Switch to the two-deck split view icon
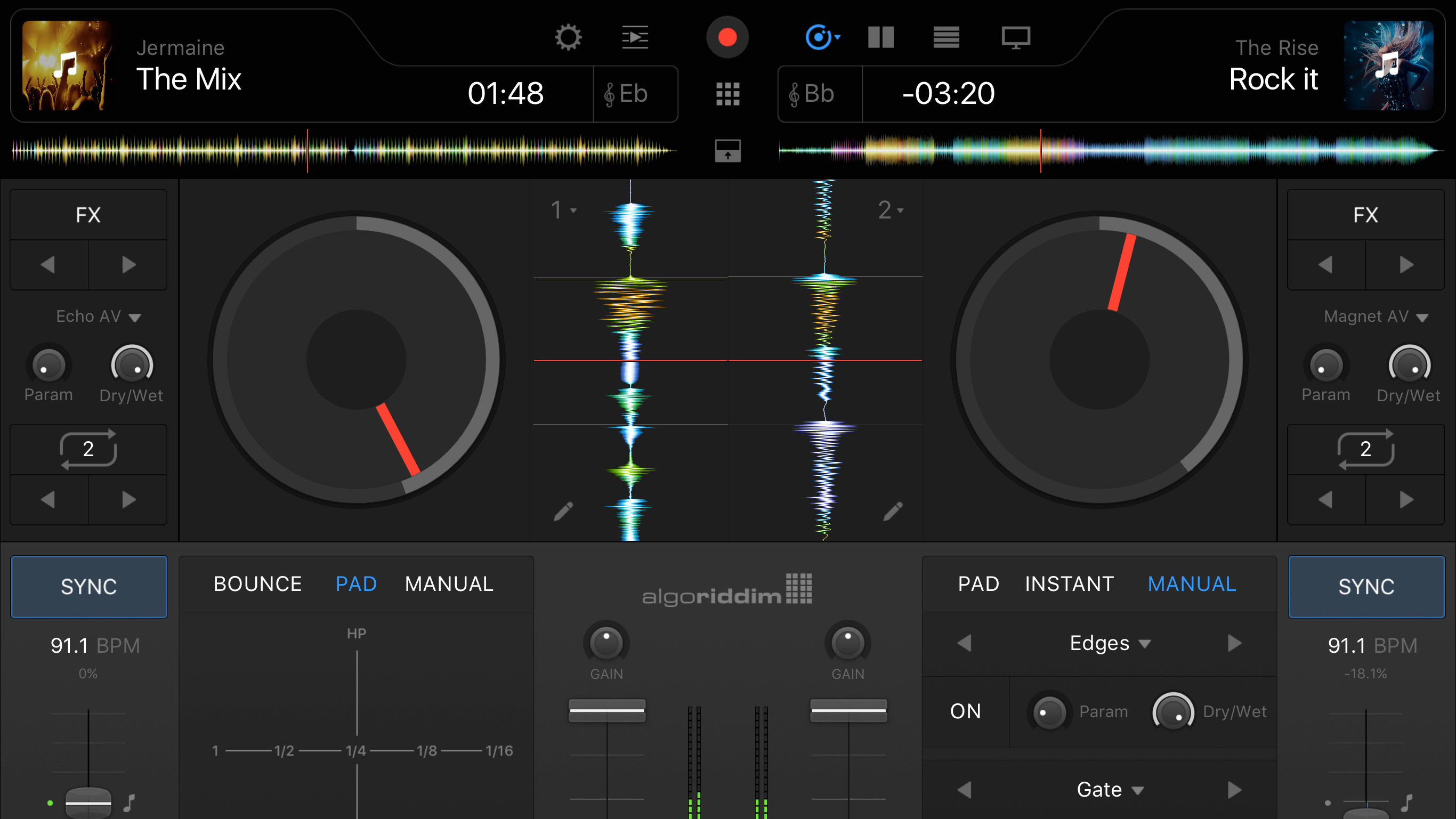Image resolution: width=1456 pixels, height=819 pixels. pyautogui.click(x=880, y=37)
